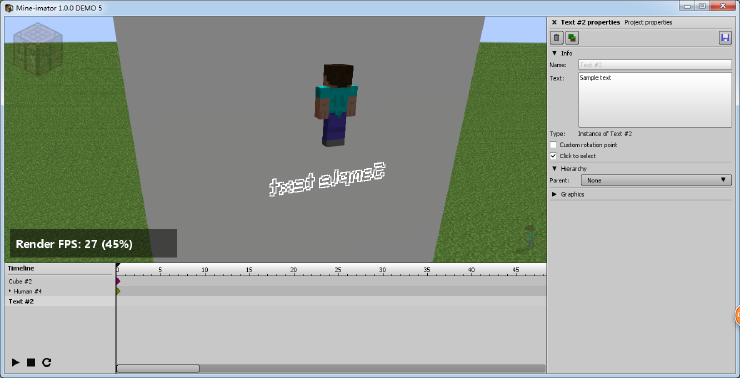Image resolution: width=740 pixels, height=378 pixels.
Task: Close the Text #2 properties panel
Action: pyautogui.click(x=554, y=22)
